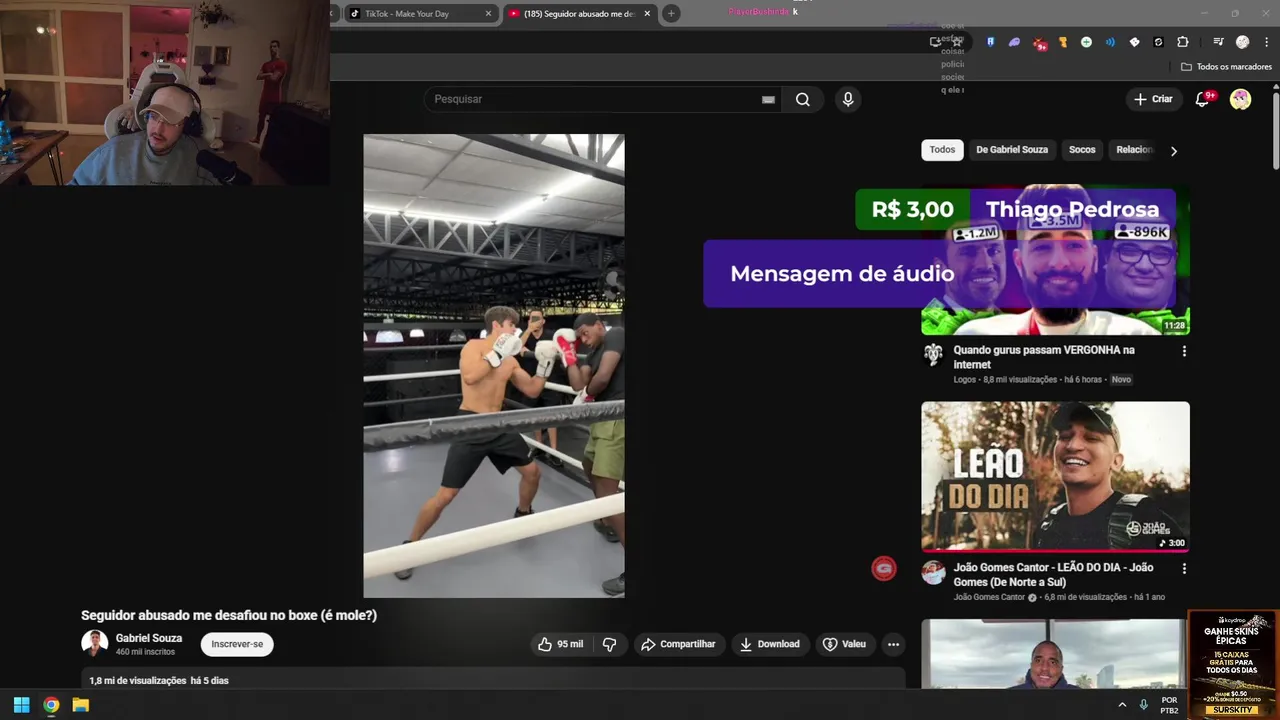Click the blue sound waves extension icon

tap(1110, 42)
